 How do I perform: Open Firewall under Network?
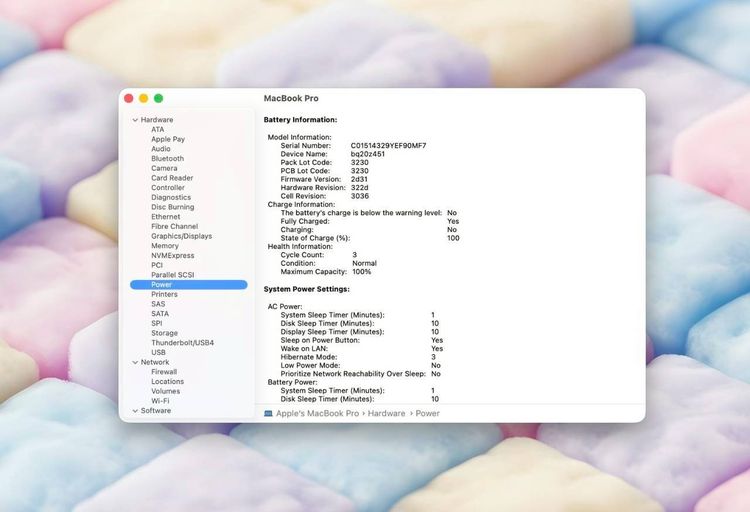pos(164,372)
